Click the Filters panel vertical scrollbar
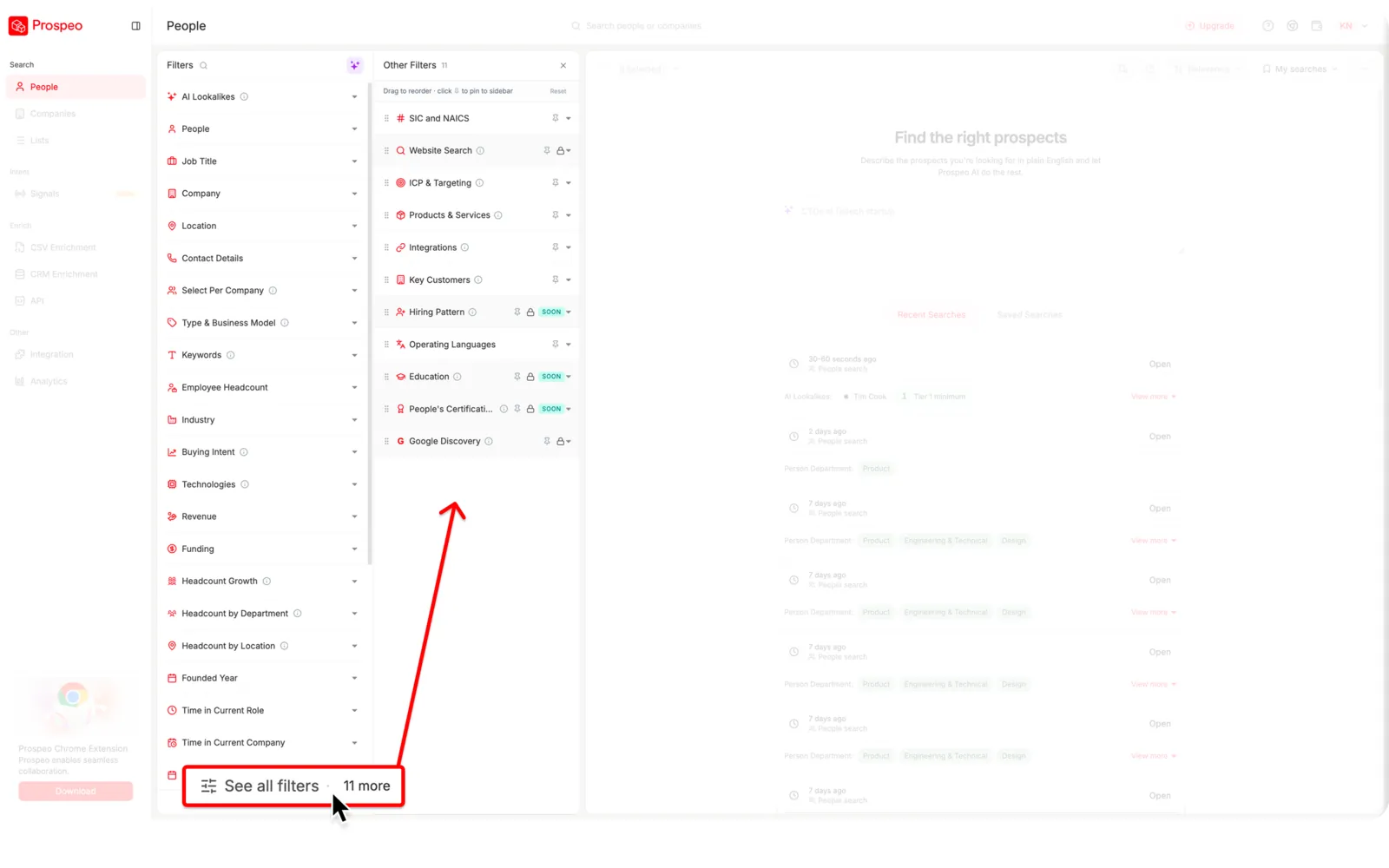The height and width of the screenshot is (868, 1389). (370, 324)
